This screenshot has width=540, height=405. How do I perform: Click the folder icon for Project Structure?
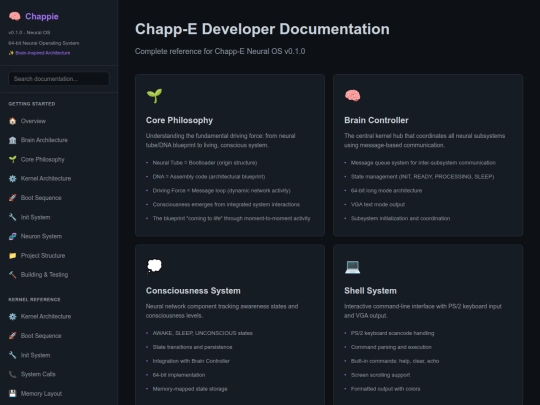pos(13,256)
